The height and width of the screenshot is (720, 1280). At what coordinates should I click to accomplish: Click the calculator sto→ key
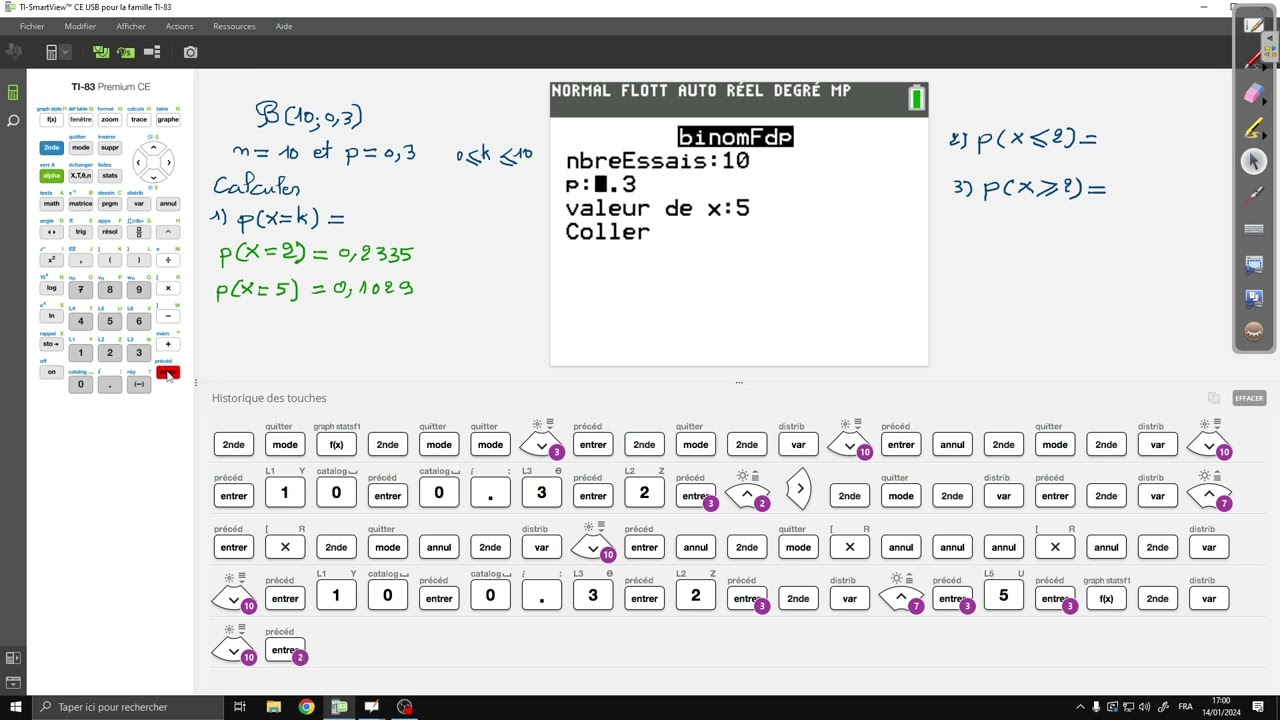coord(51,344)
